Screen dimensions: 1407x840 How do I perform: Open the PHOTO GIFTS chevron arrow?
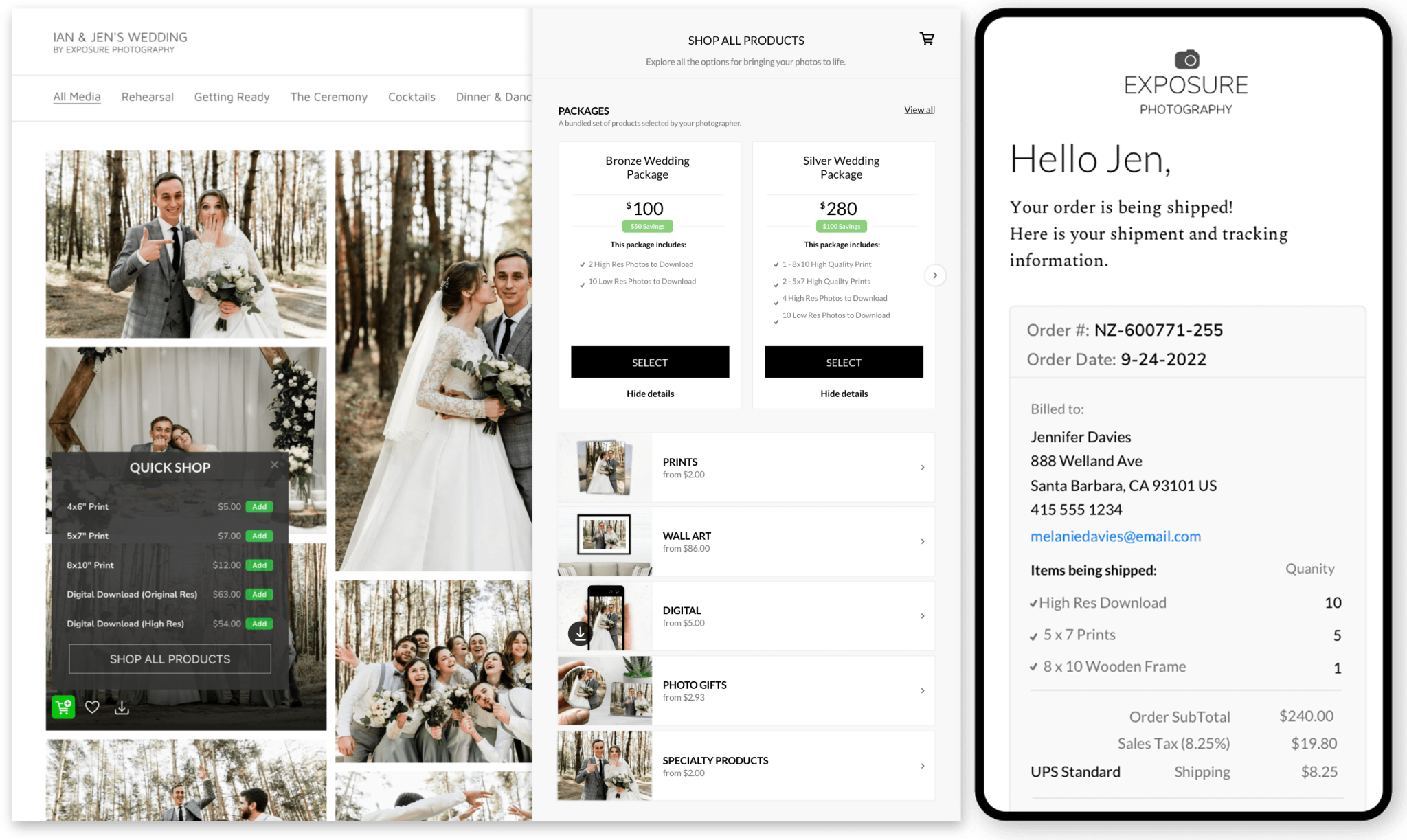(x=923, y=690)
